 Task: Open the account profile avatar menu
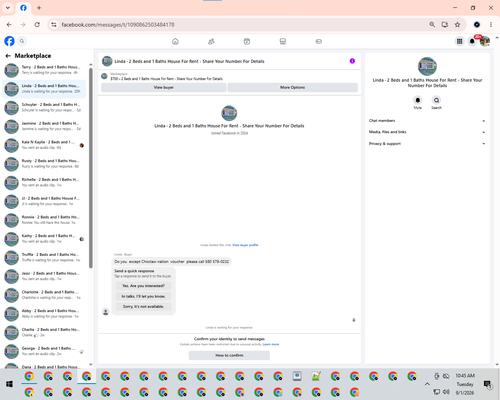485,41
